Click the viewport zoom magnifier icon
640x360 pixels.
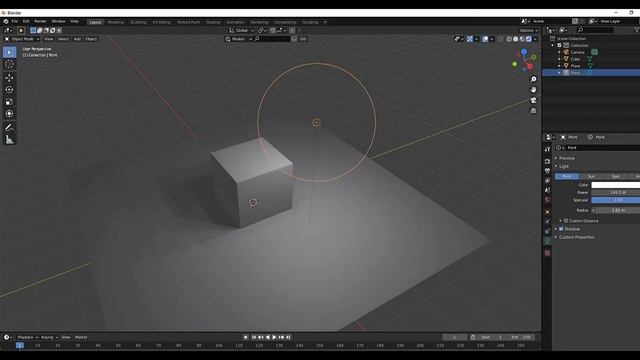(533, 79)
